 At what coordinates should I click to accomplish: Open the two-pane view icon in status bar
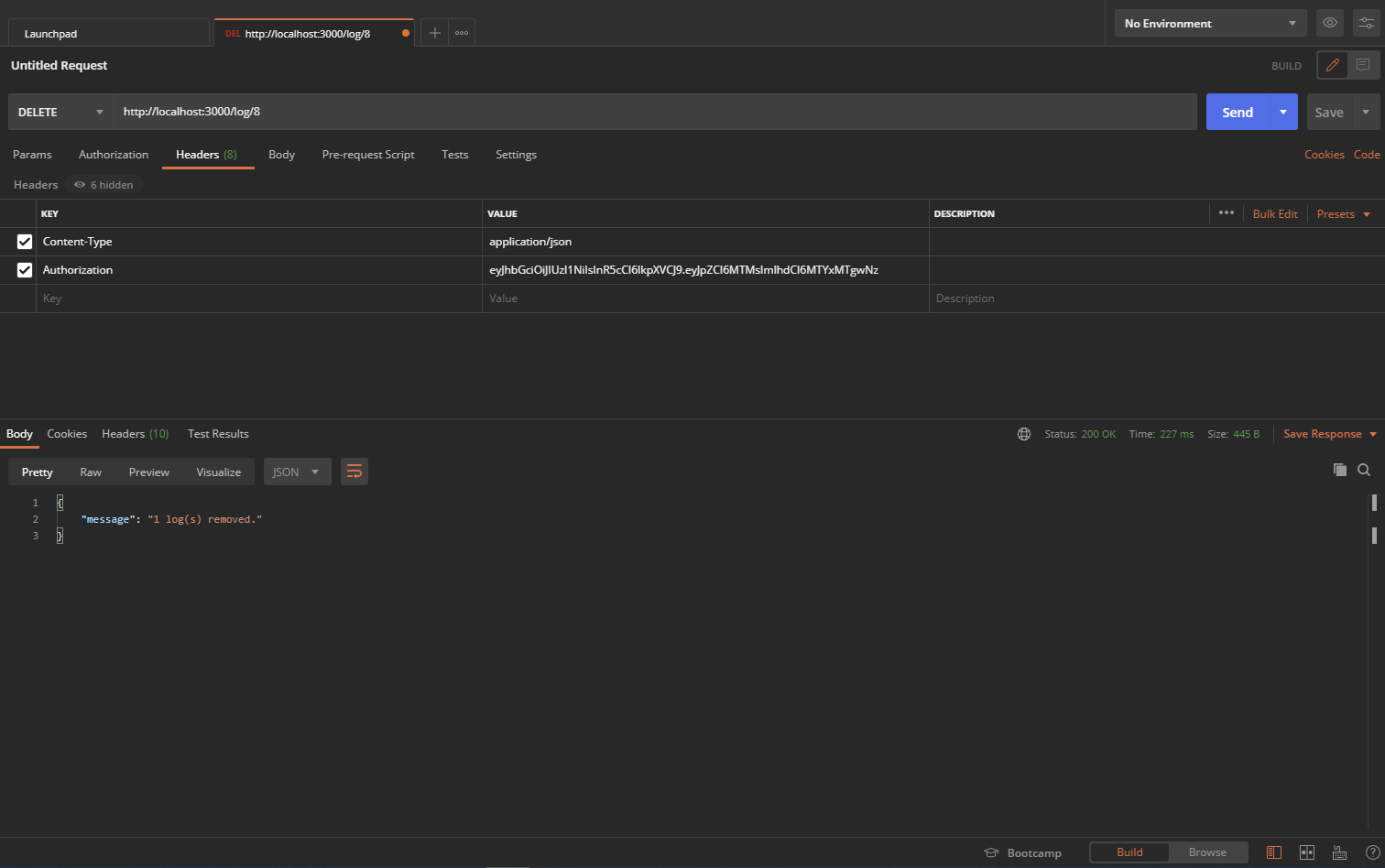[x=1308, y=852]
